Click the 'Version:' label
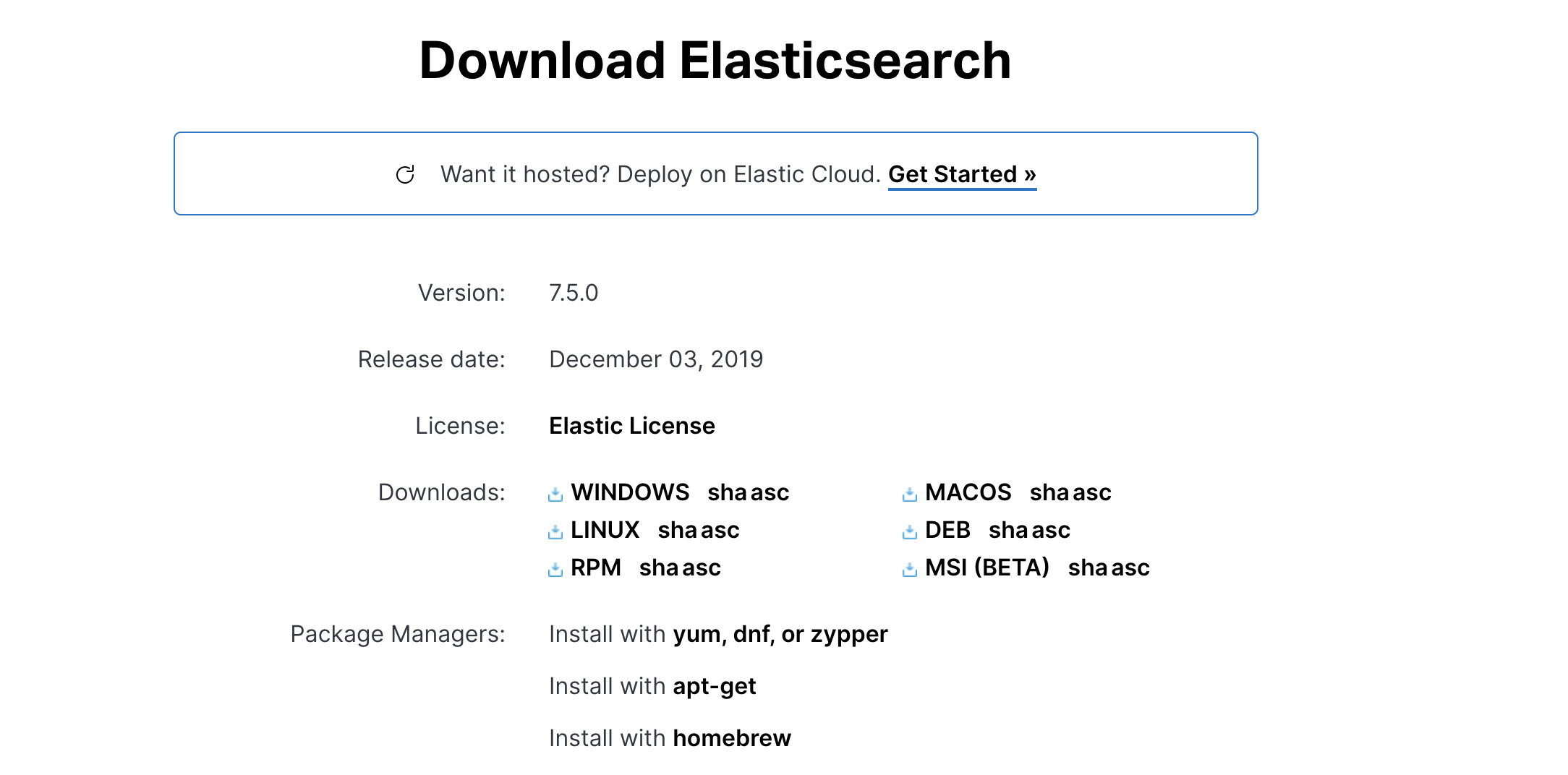Image resolution: width=1568 pixels, height=775 pixels. [461, 293]
